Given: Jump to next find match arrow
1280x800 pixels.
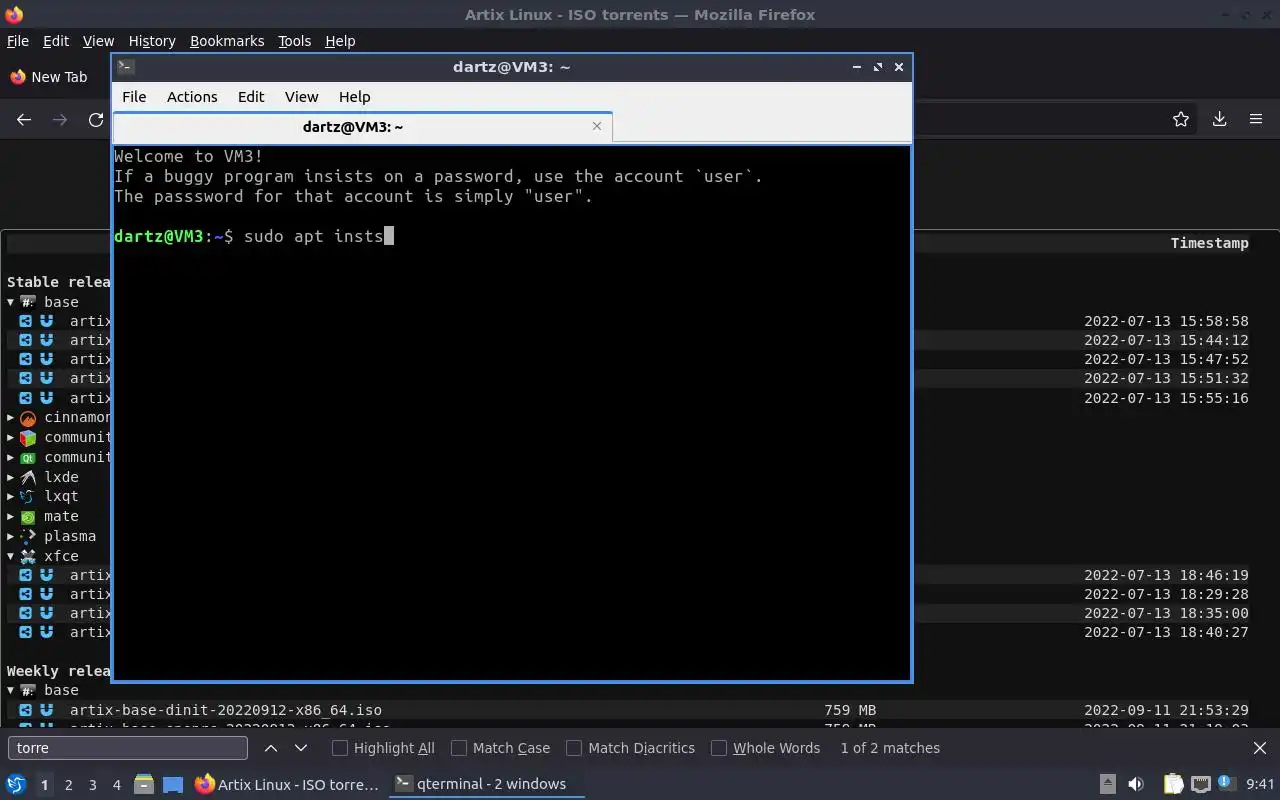Looking at the screenshot, I should coord(301,748).
